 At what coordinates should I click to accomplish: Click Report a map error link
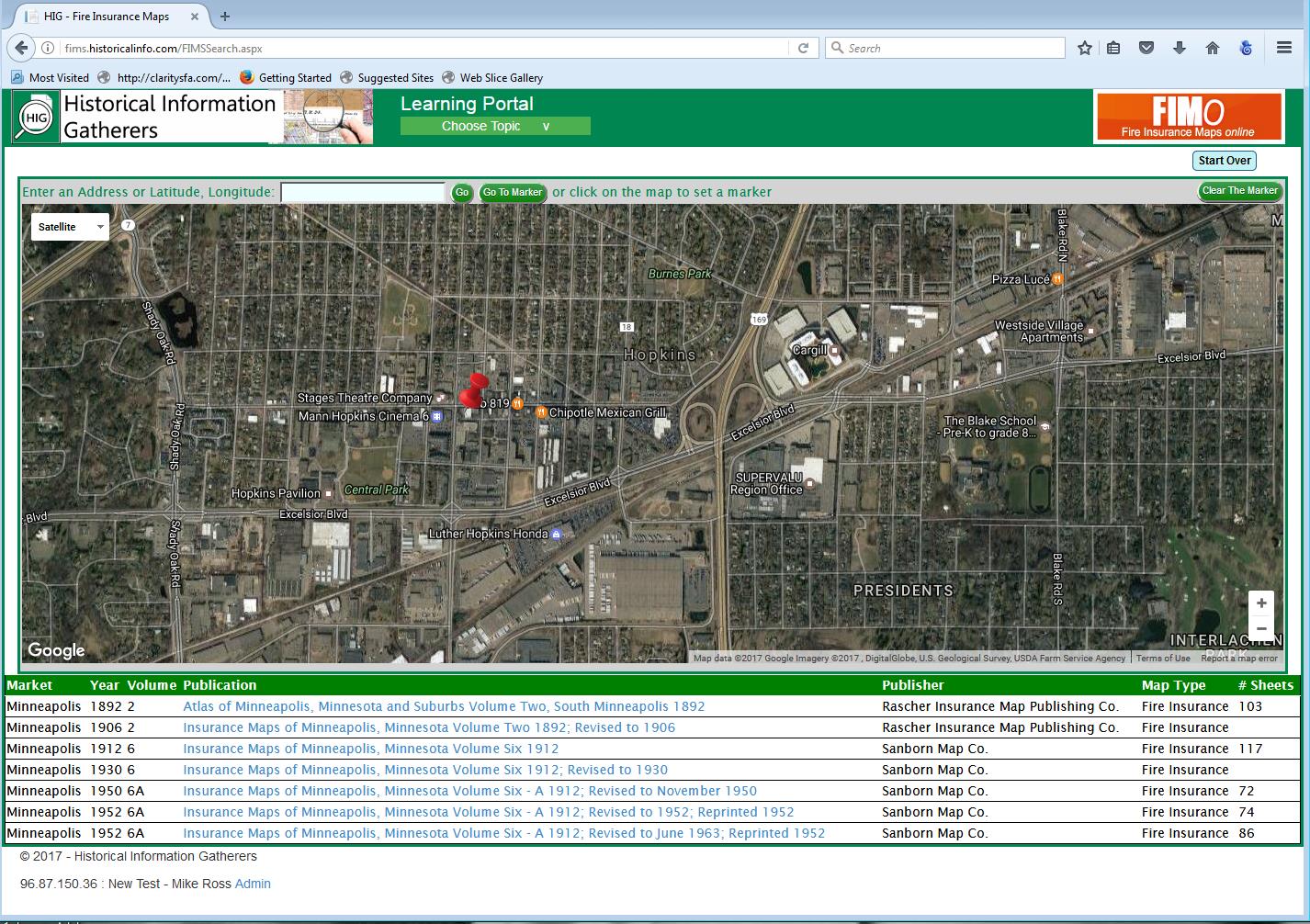point(1238,658)
